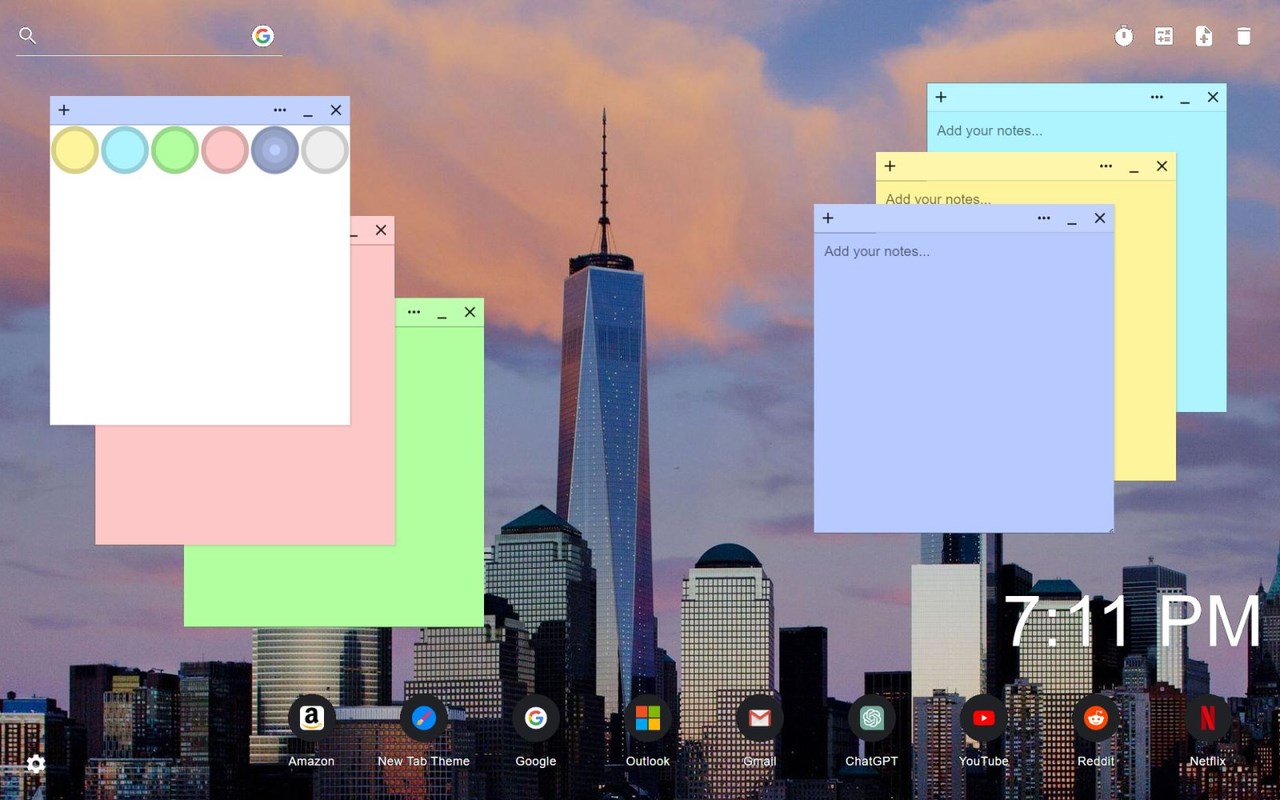Close the pink note
This screenshot has height=800, width=1280.
[x=381, y=230]
